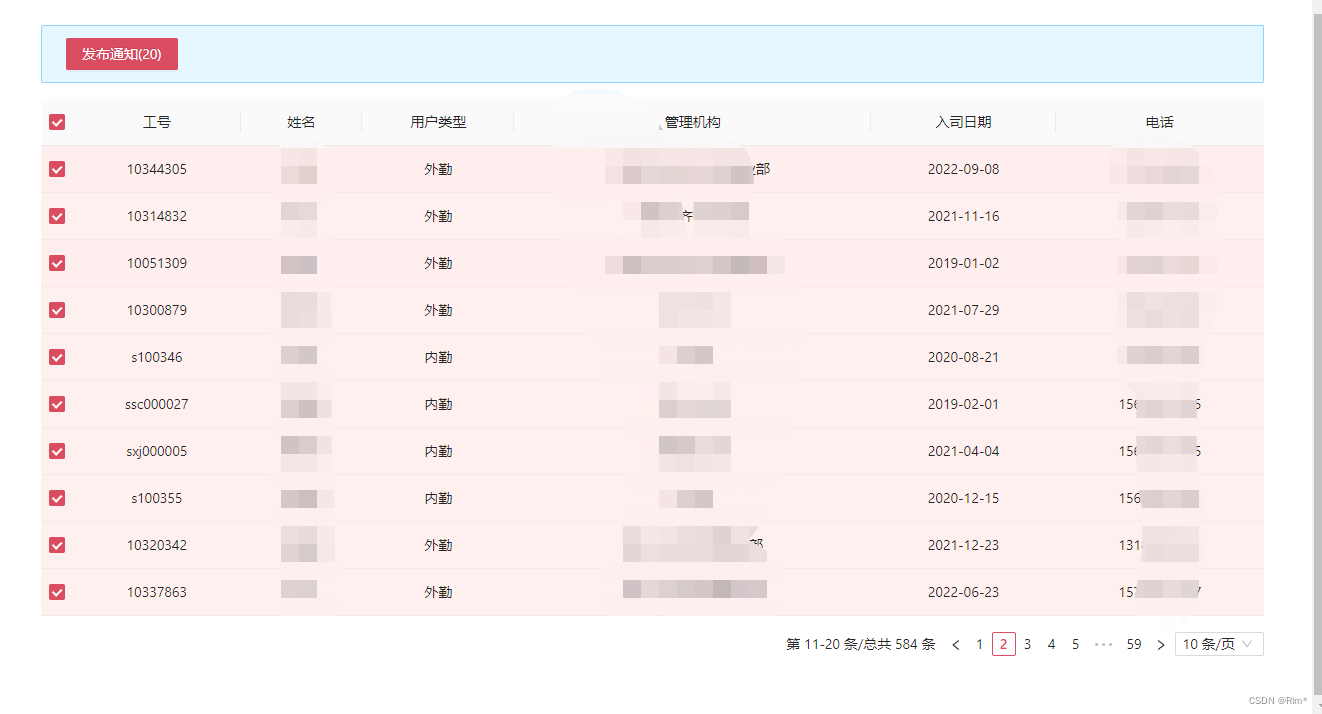Viewport: 1322px width, 714px height.
Task: Click the next page arrow
Action: click(x=1160, y=643)
